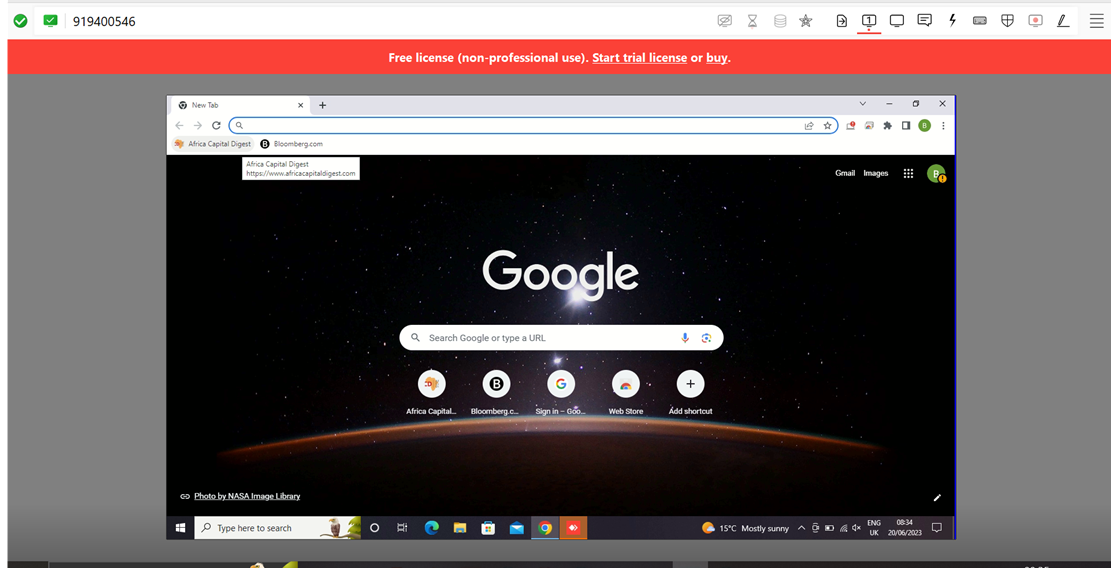Open Chrome three-dot menu

coord(943,125)
